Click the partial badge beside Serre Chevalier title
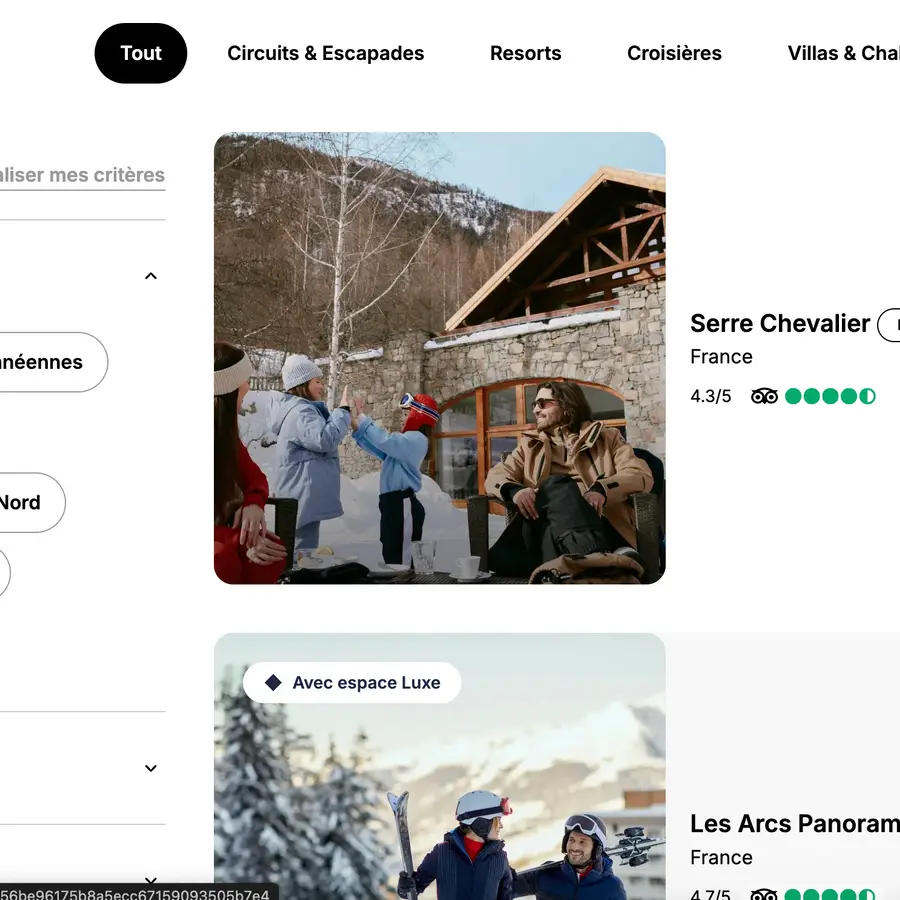This screenshot has height=900, width=900. [x=889, y=325]
